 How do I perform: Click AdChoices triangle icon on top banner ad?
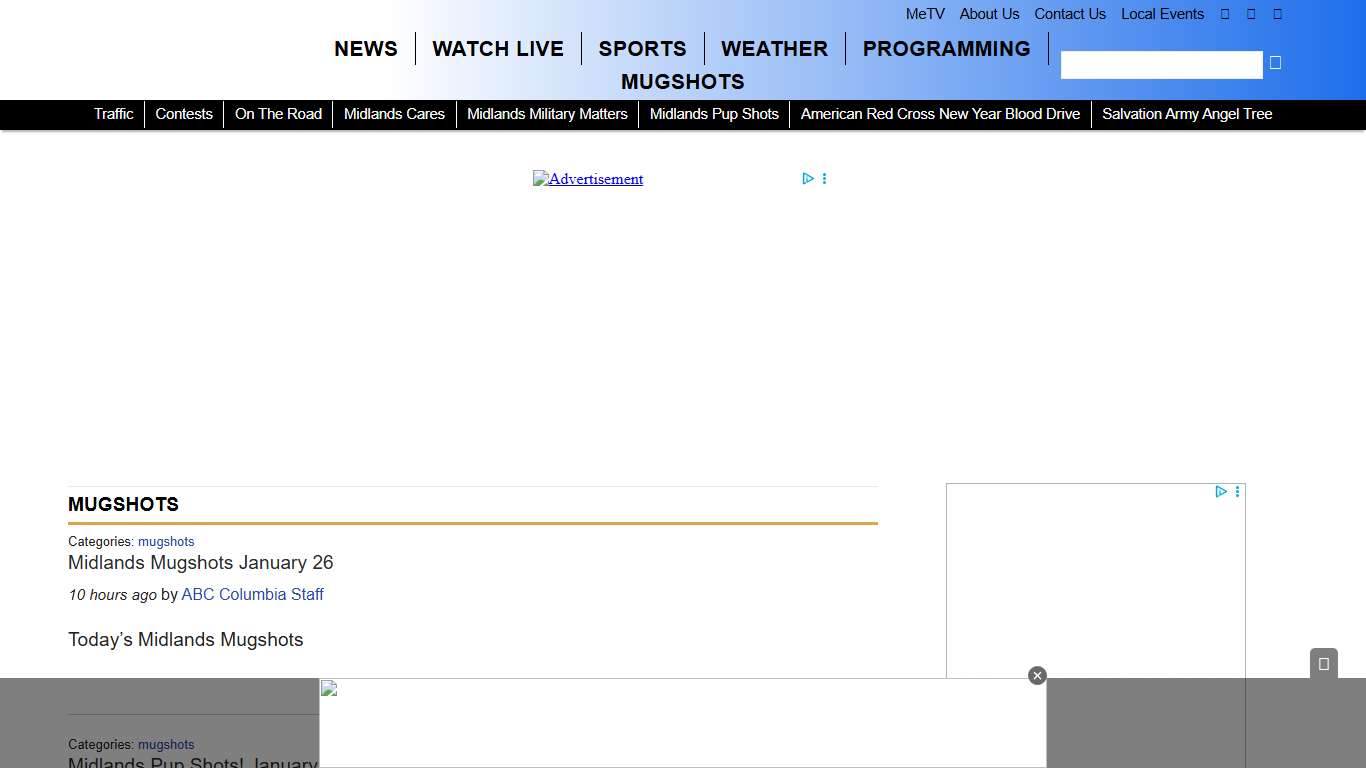coord(807,179)
